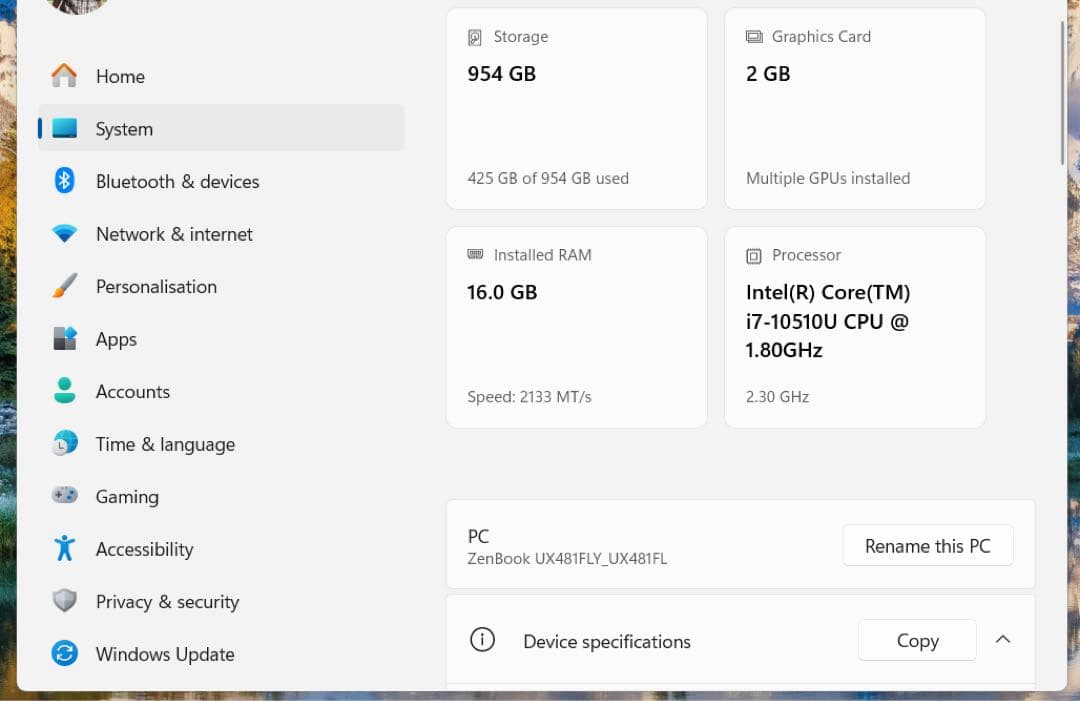Select the Personalisation brush icon
The height and width of the screenshot is (701, 1080).
pos(63,286)
